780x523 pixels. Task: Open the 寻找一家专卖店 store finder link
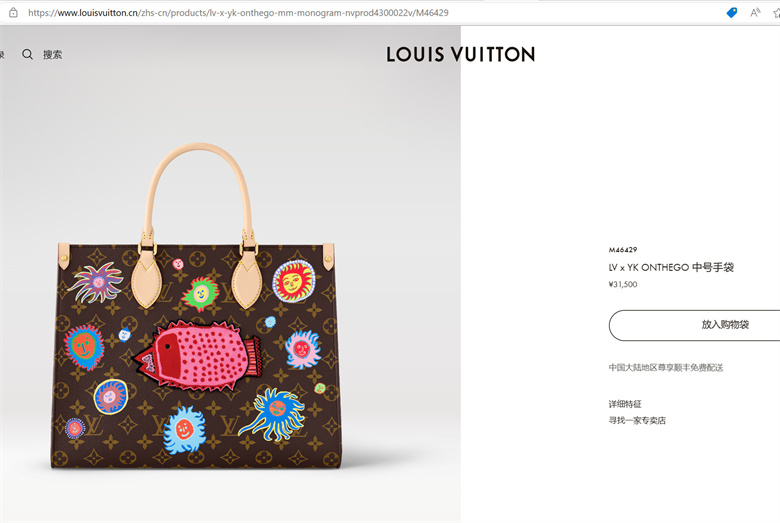click(637, 420)
